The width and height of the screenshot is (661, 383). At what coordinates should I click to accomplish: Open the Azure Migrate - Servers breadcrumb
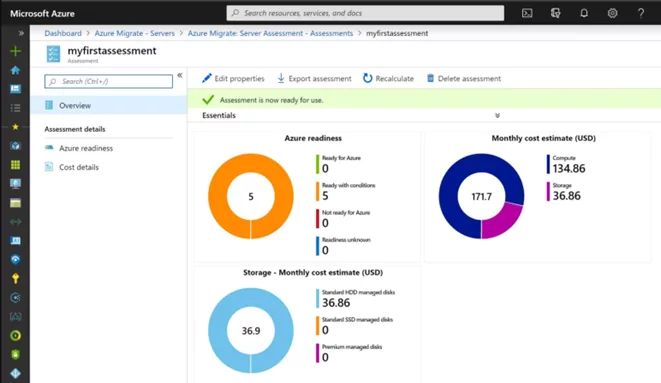click(134, 33)
